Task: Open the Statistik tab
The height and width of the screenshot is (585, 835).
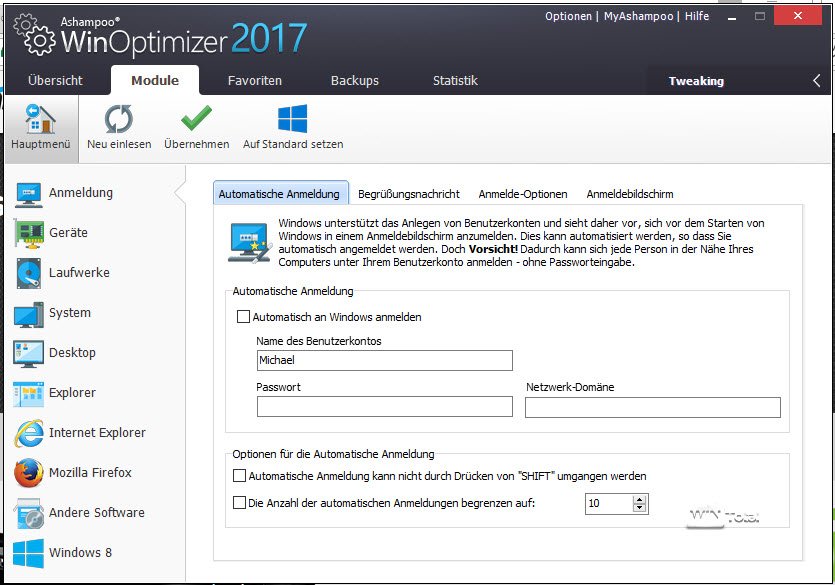Action: click(x=455, y=80)
